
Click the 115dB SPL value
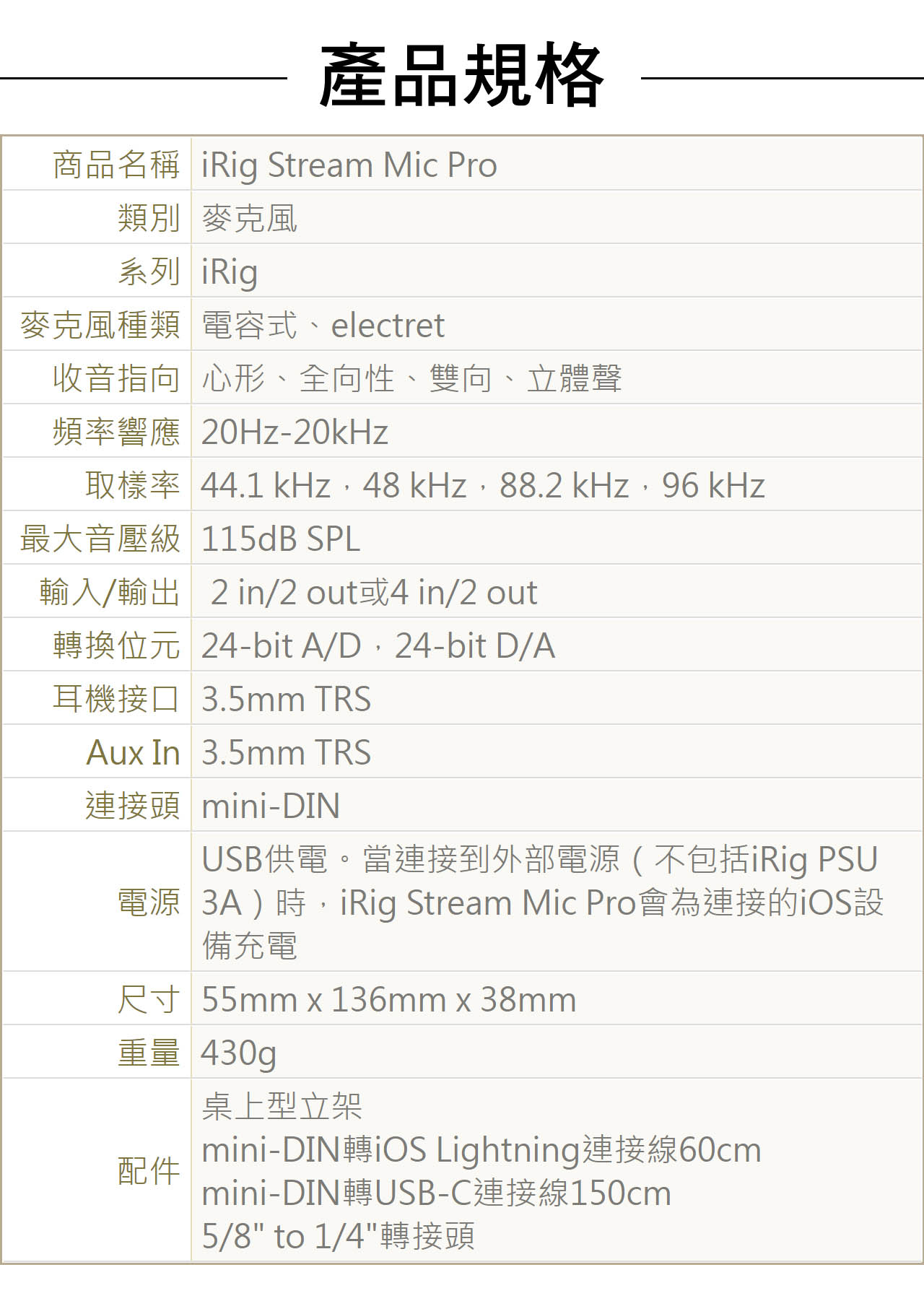pyautogui.click(x=280, y=539)
